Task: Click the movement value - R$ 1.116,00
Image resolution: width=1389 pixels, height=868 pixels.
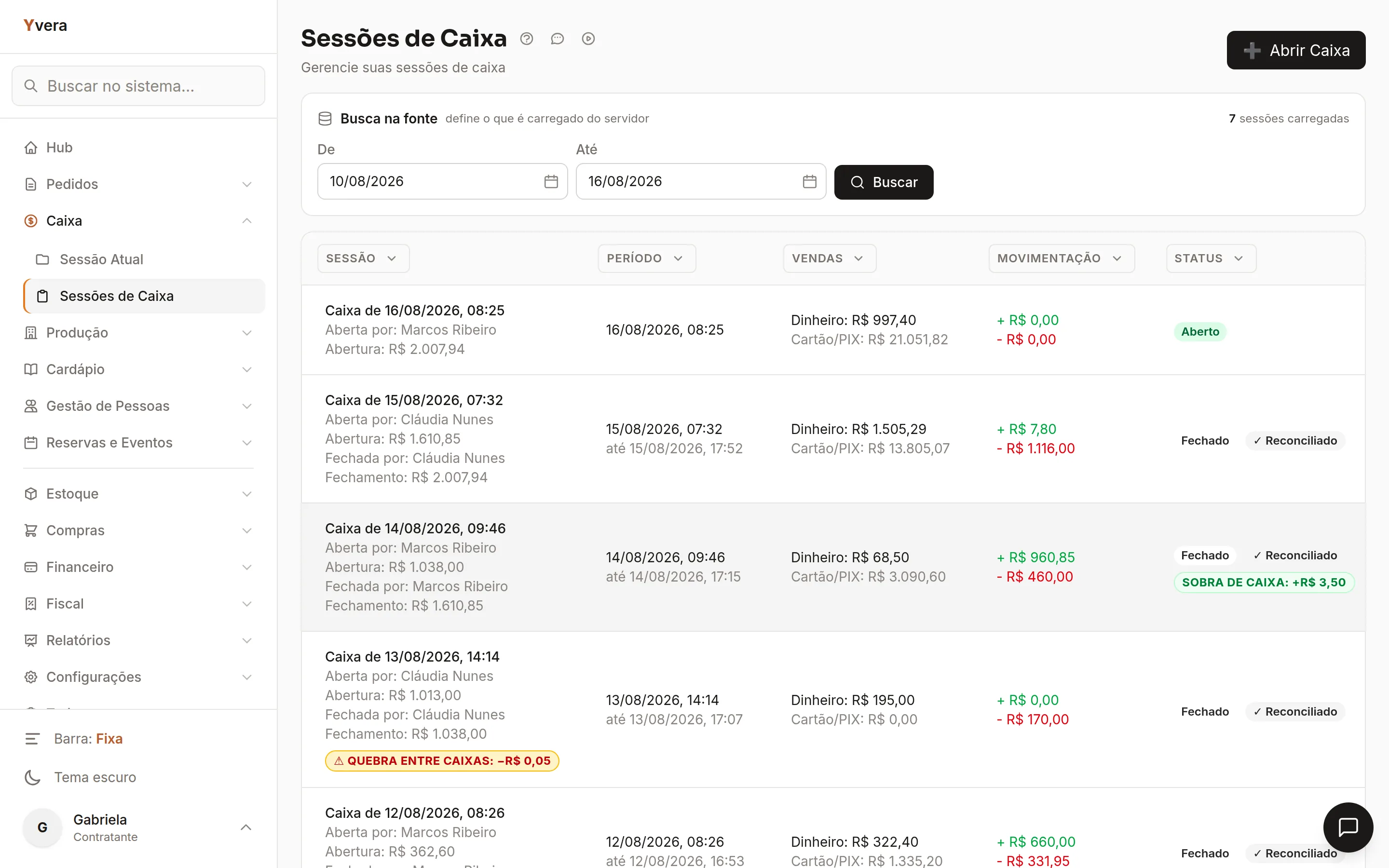Action: pos(1036,449)
